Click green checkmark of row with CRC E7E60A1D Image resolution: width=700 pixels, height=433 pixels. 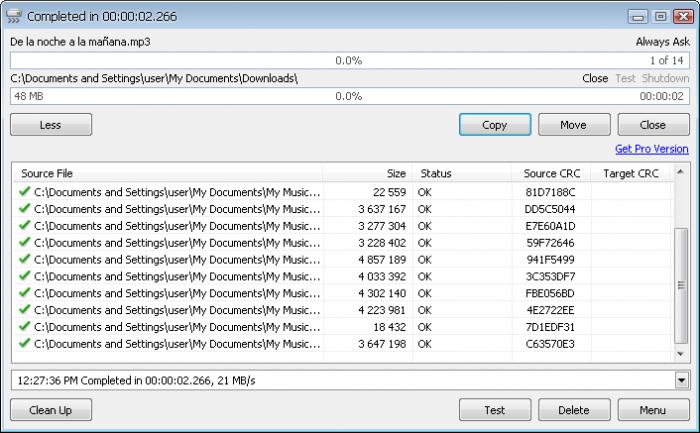[x=25, y=225]
